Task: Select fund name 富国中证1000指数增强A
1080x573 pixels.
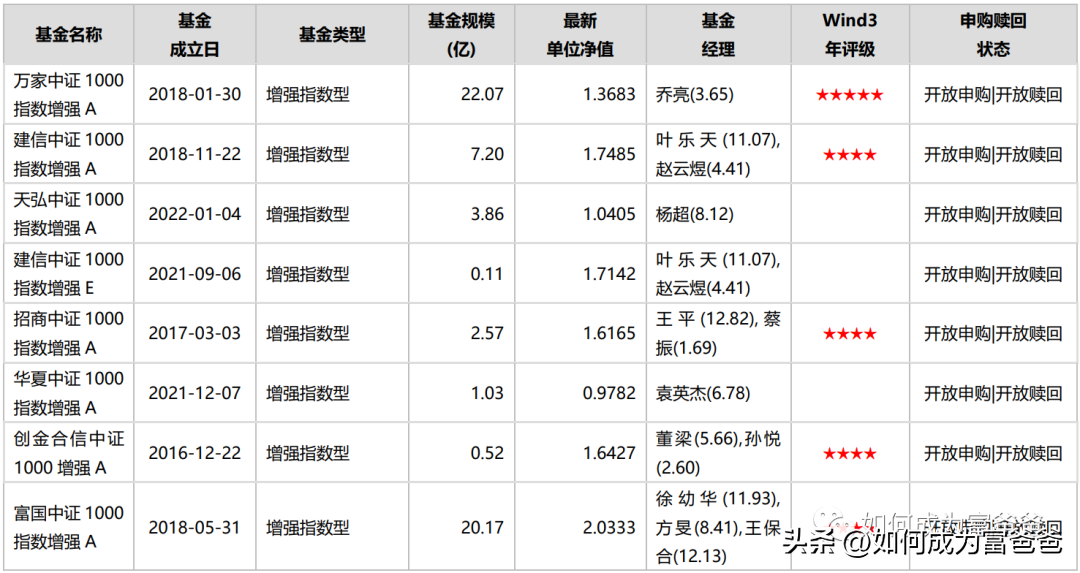Action: pyautogui.click(x=68, y=528)
